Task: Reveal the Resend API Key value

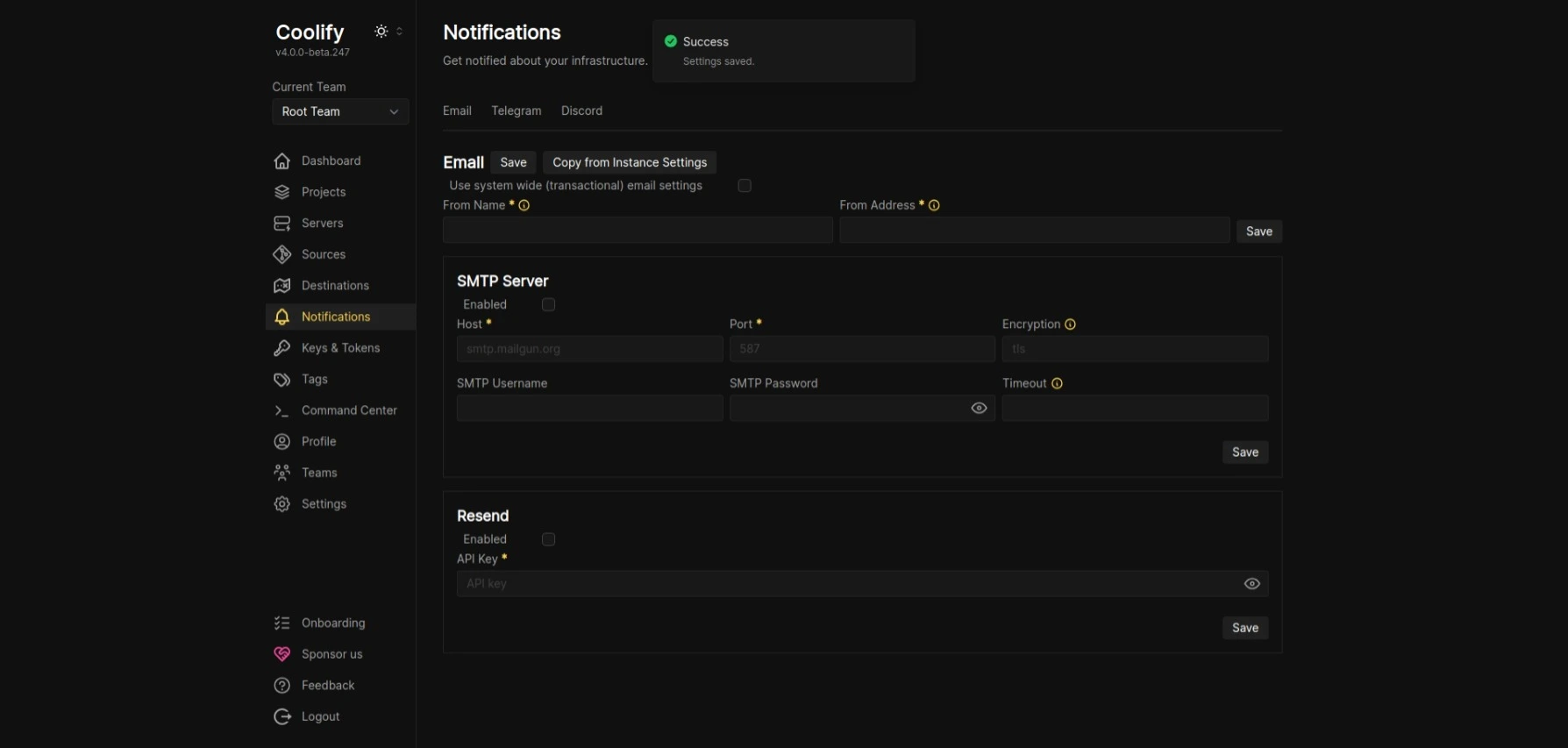Action: 1251,584
